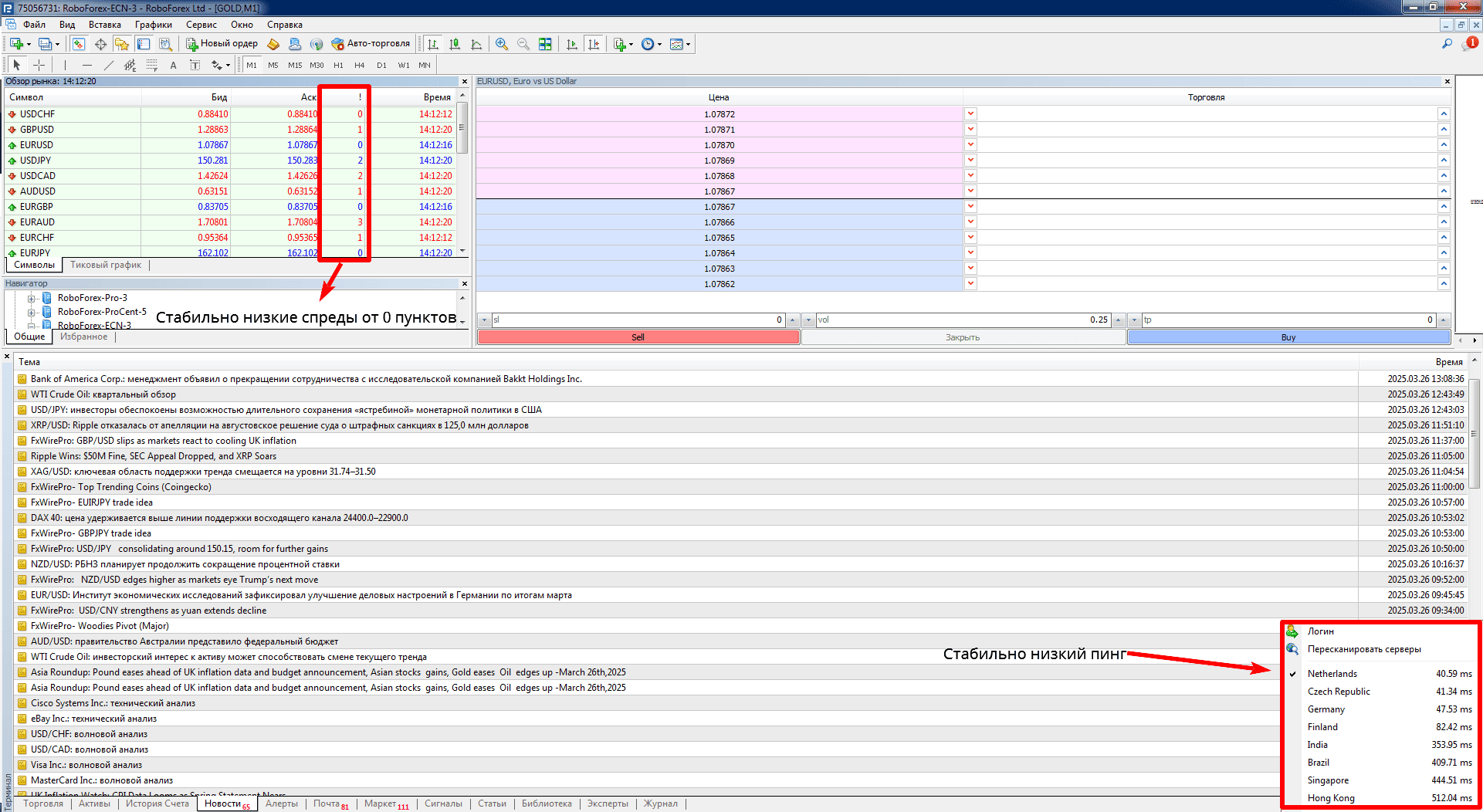This screenshot has height=812, width=1483.
Task: Open the indicators list icon
Action: (619, 44)
